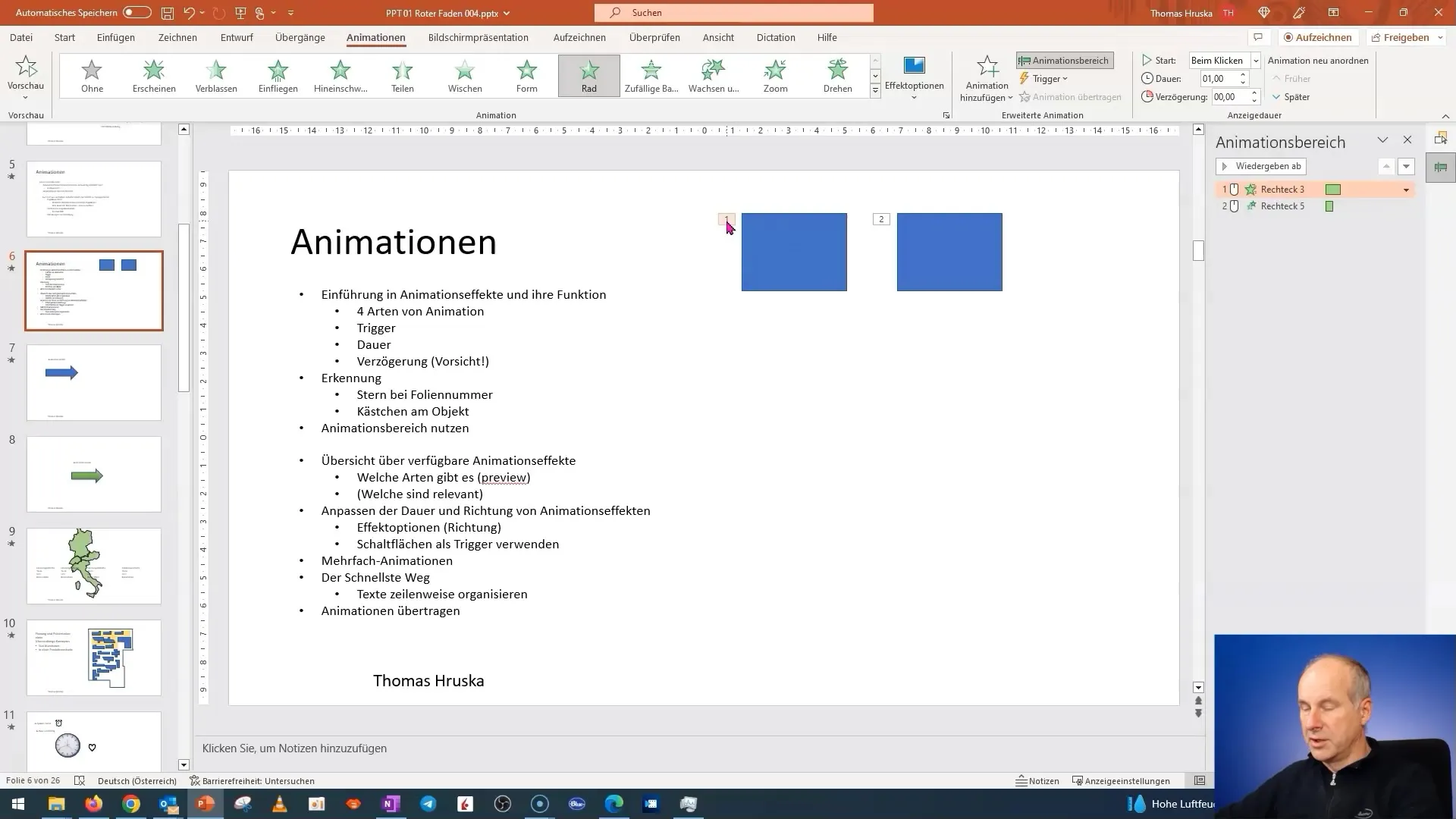Expand Rechteck 3 in Animationsbereich
Image resolution: width=1456 pixels, height=819 pixels.
tap(1406, 190)
